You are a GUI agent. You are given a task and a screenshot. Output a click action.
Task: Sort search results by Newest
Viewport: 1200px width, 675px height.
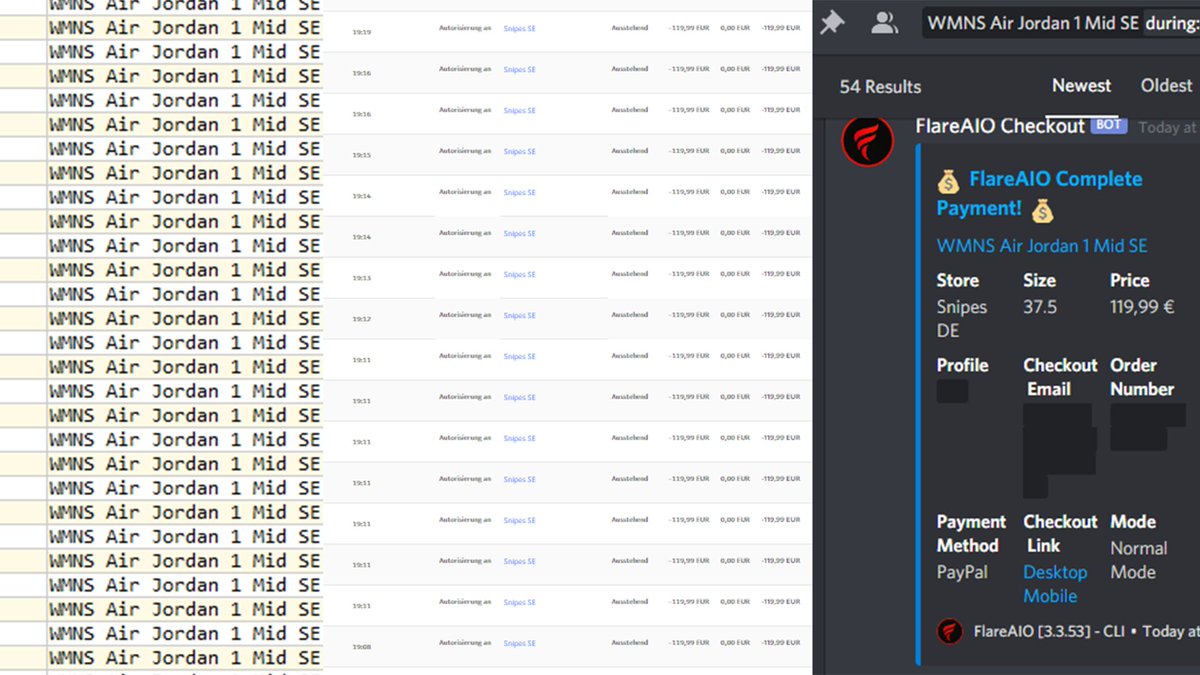click(x=1081, y=86)
